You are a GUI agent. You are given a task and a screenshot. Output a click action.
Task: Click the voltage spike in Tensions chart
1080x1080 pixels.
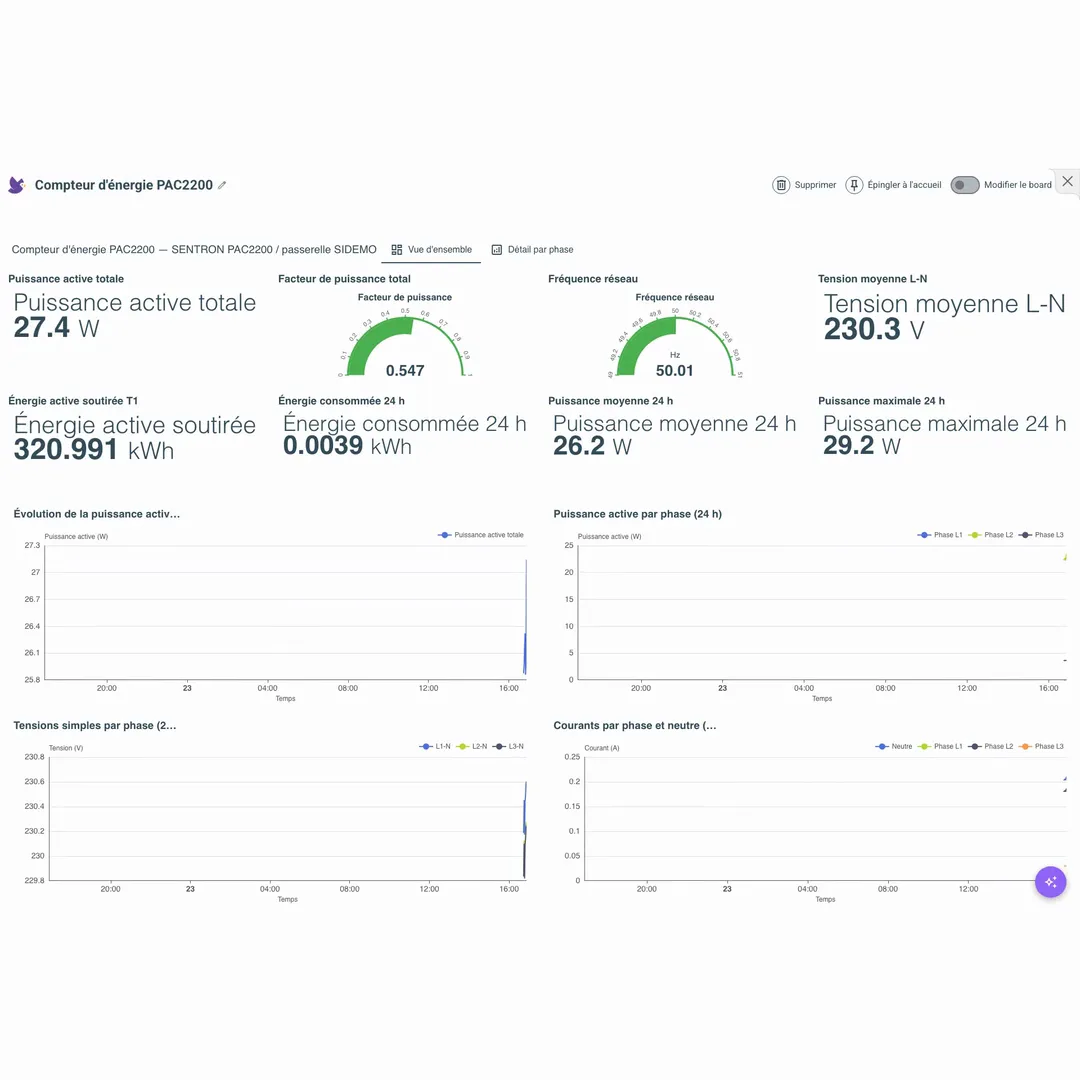point(525,829)
